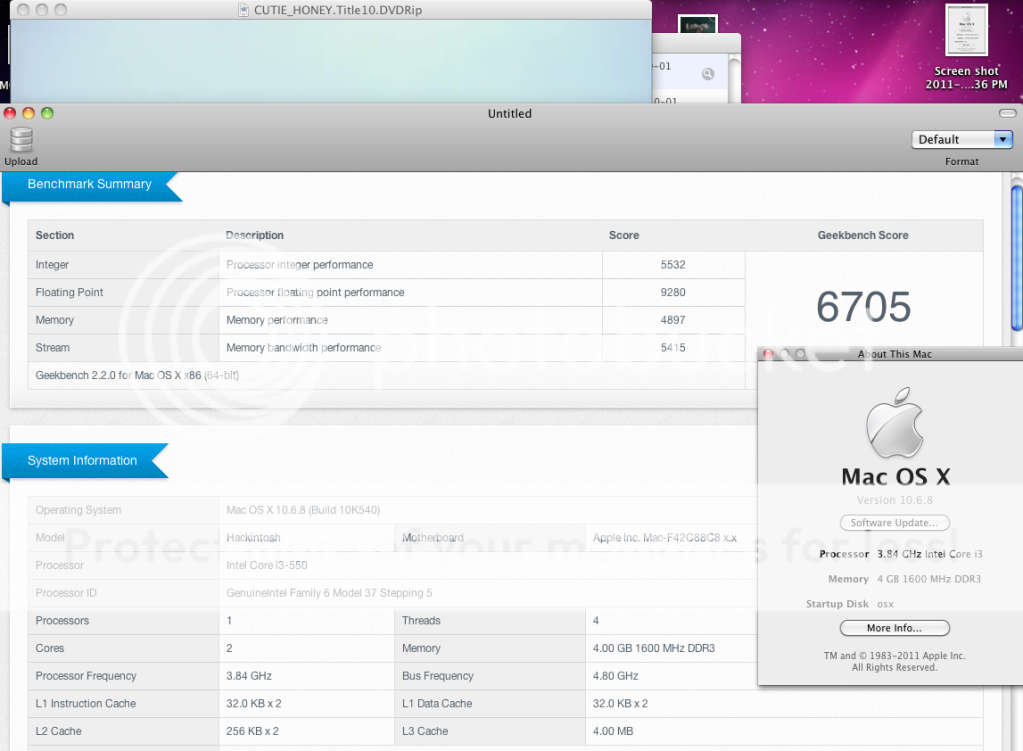Click the 6705 Geekbench score
Image resolution: width=1023 pixels, height=751 pixels.
863,307
